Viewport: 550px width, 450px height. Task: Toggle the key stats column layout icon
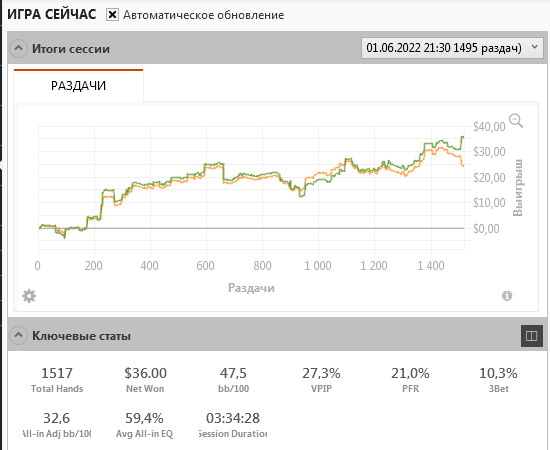tap(532, 336)
